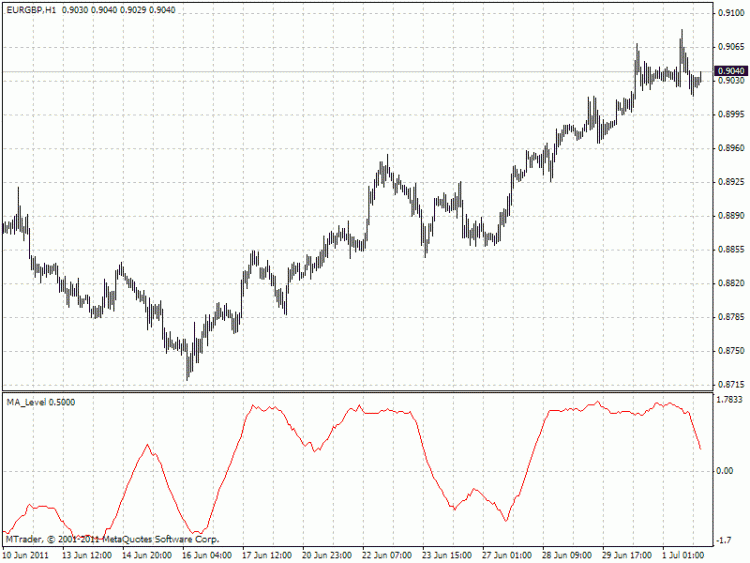Click the 29 Jun 17:00 time label

[626, 554]
